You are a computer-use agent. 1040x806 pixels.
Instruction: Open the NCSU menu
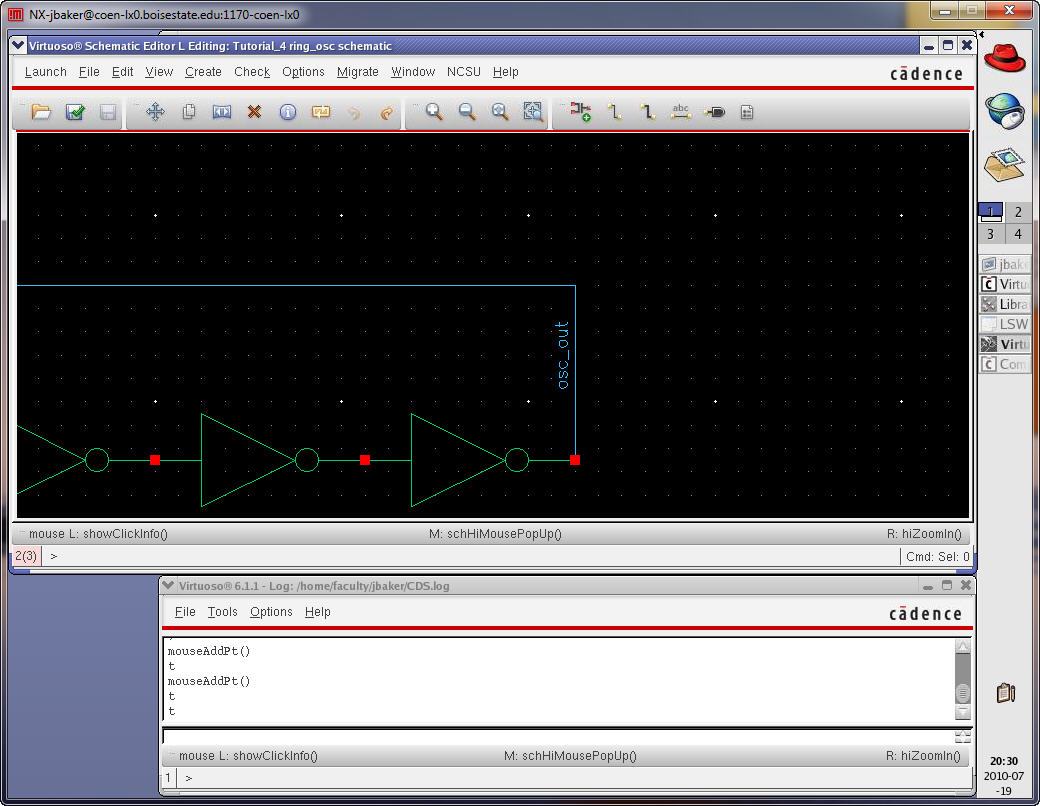tap(463, 72)
